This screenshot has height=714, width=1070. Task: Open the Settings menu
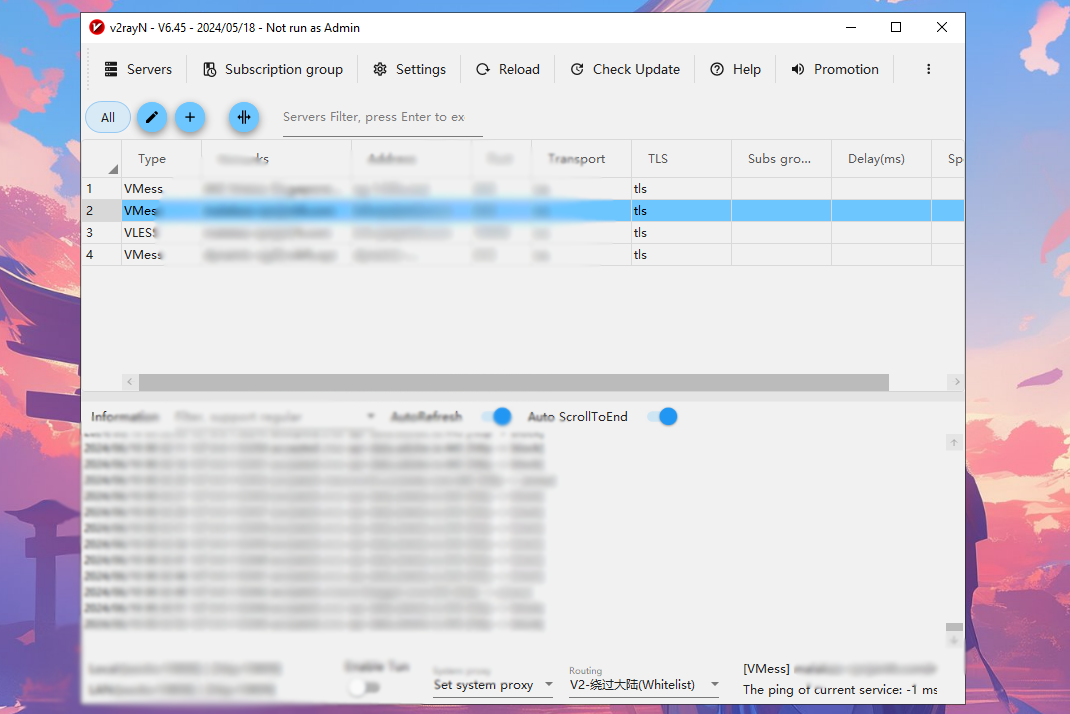pyautogui.click(x=409, y=70)
